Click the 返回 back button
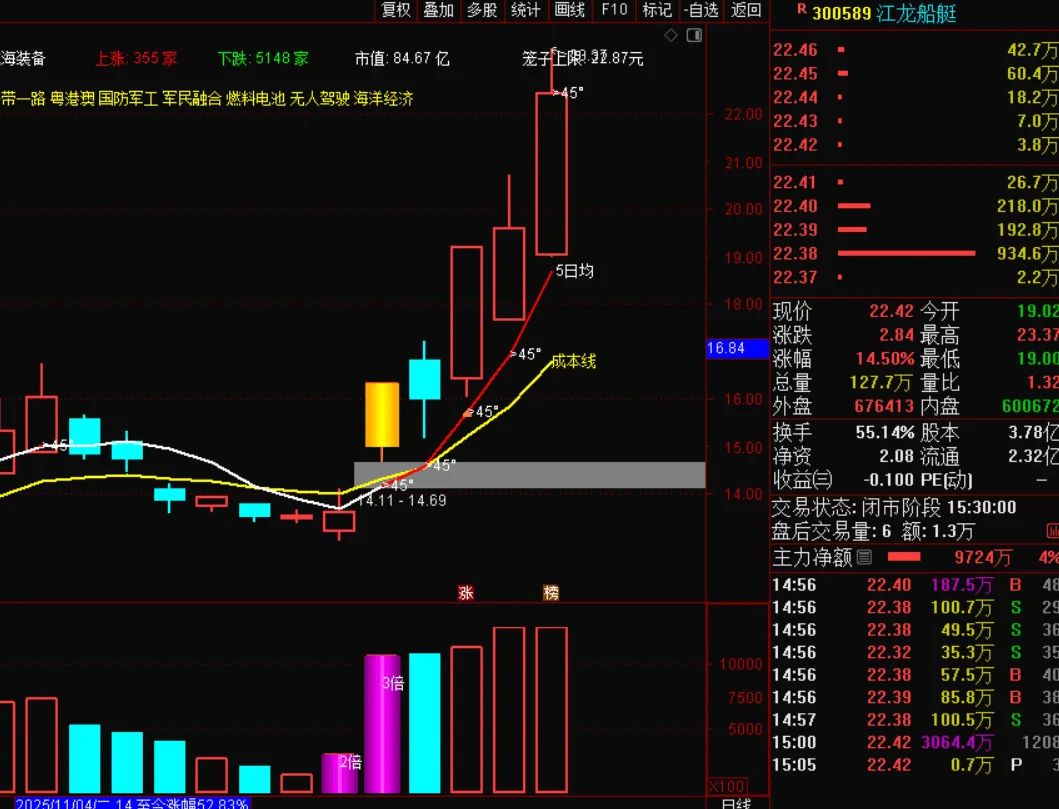Viewport: 1059px width, 809px height. pyautogui.click(x=744, y=11)
